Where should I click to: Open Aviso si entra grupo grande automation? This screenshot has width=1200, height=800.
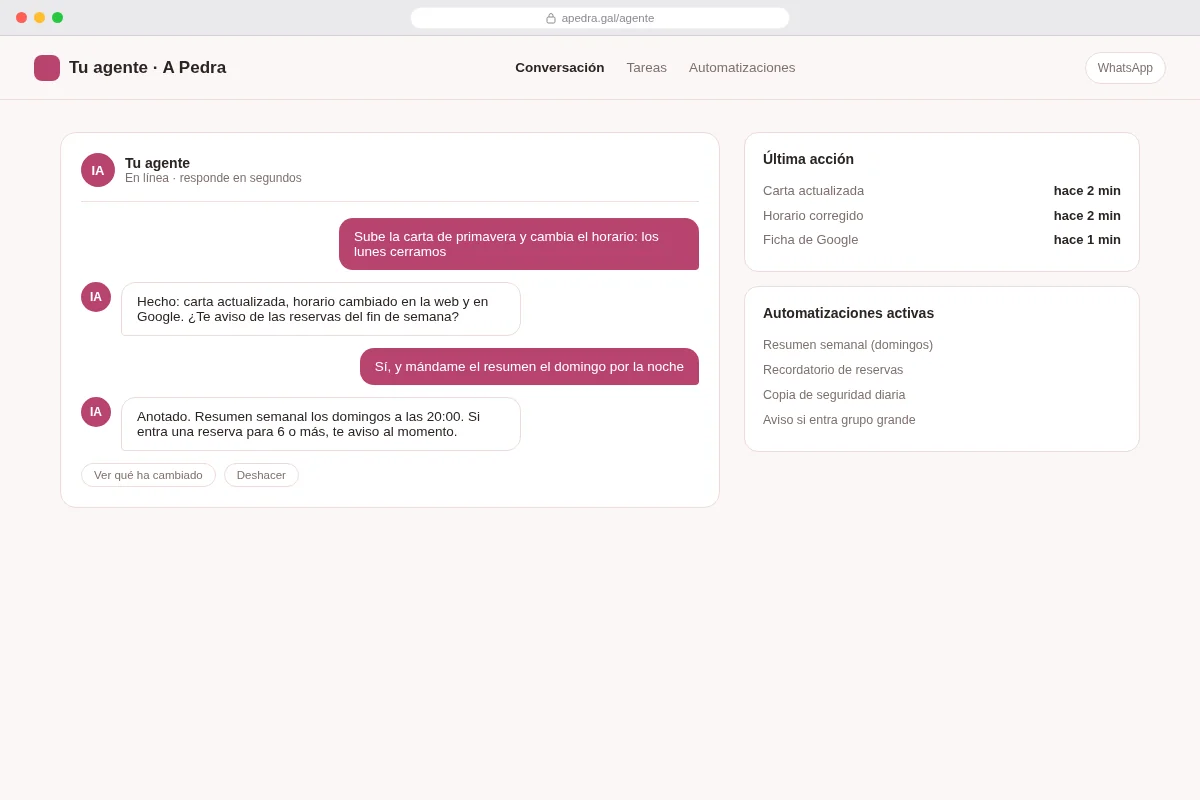839,420
